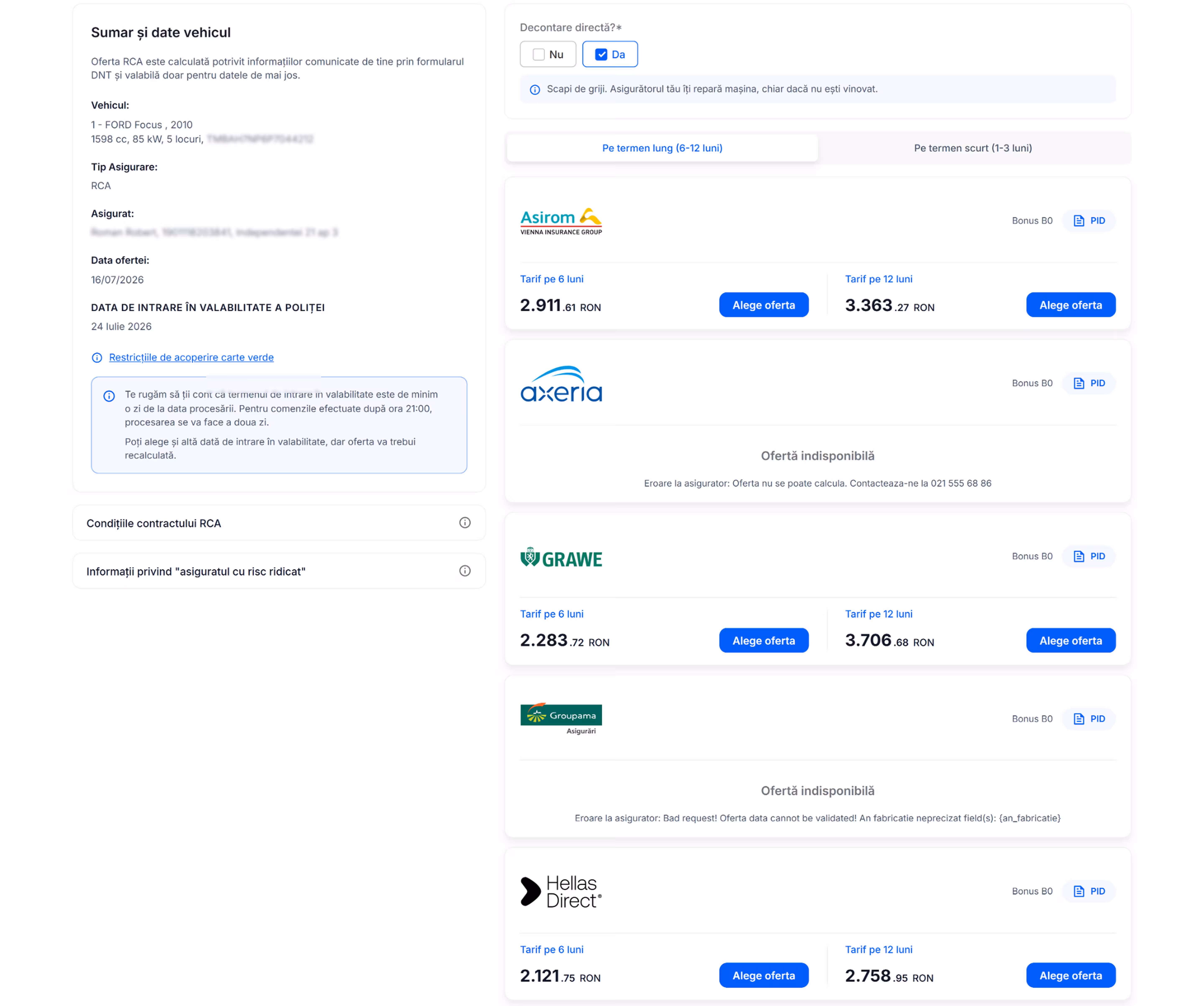
Task: Click the offer date '16/07/2026'
Action: [x=117, y=280]
